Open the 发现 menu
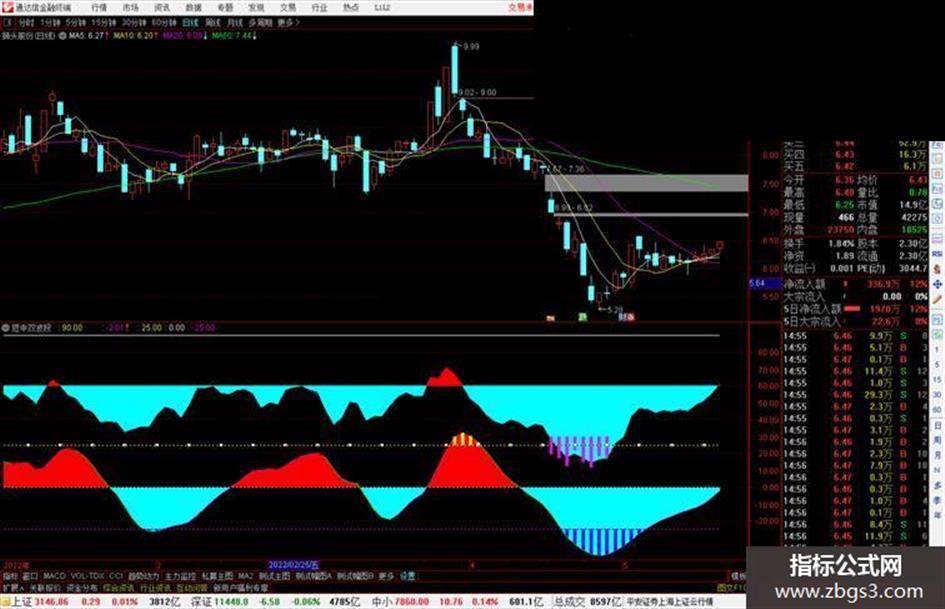The image size is (945, 609). (256, 7)
